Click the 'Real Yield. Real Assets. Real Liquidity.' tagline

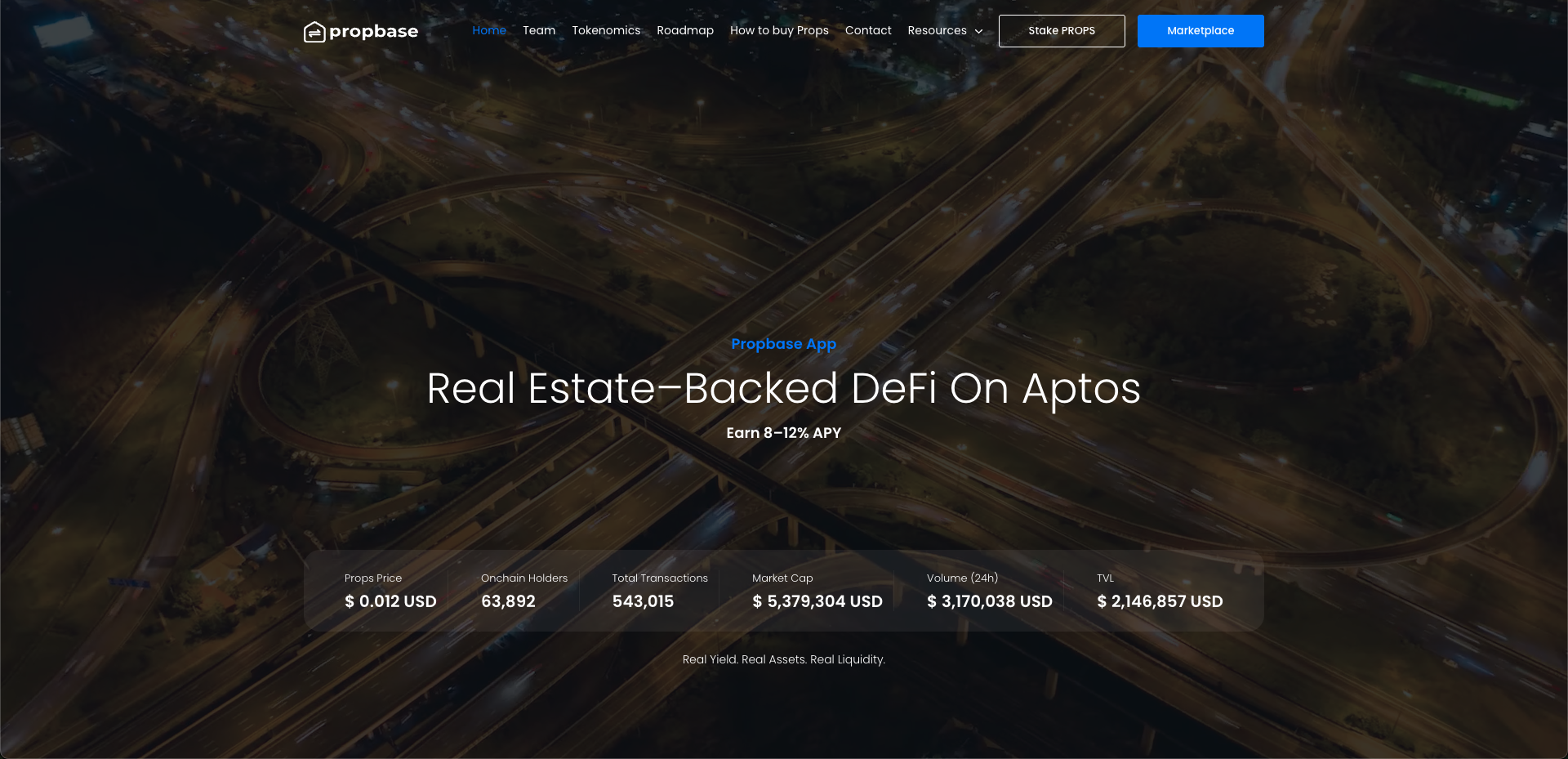pos(784,659)
